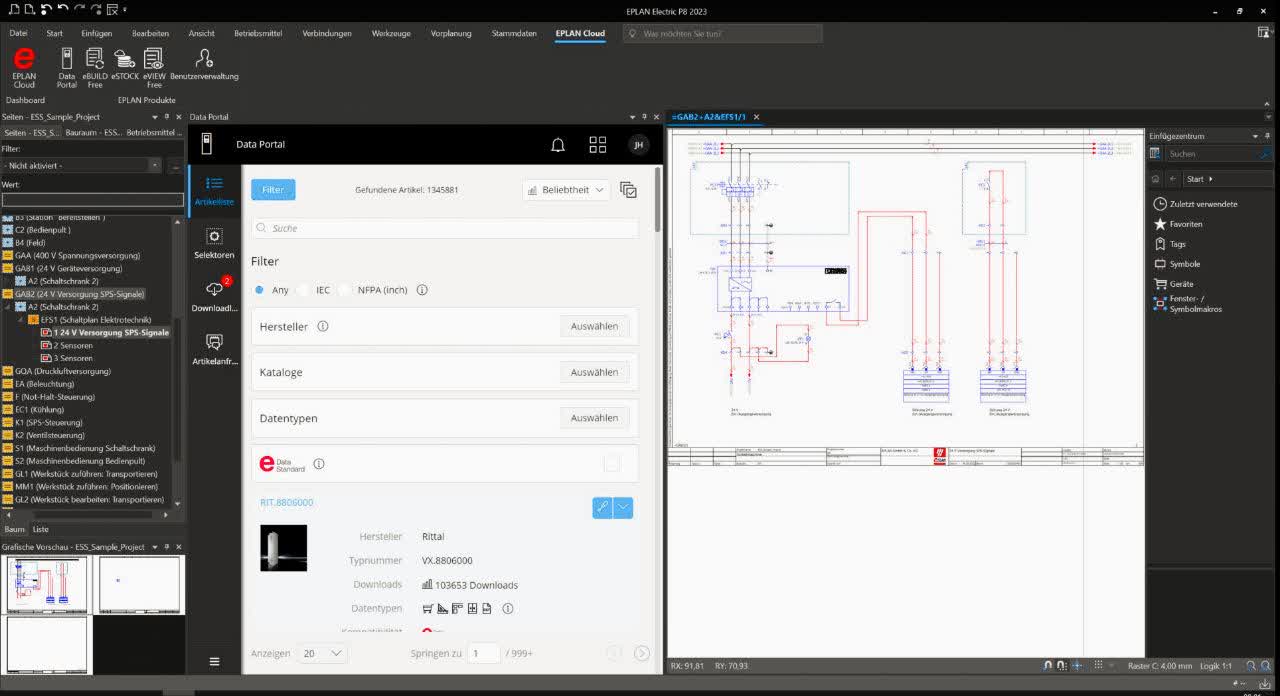Click the Datentypen info icon for RIT.8806000

tap(507, 608)
